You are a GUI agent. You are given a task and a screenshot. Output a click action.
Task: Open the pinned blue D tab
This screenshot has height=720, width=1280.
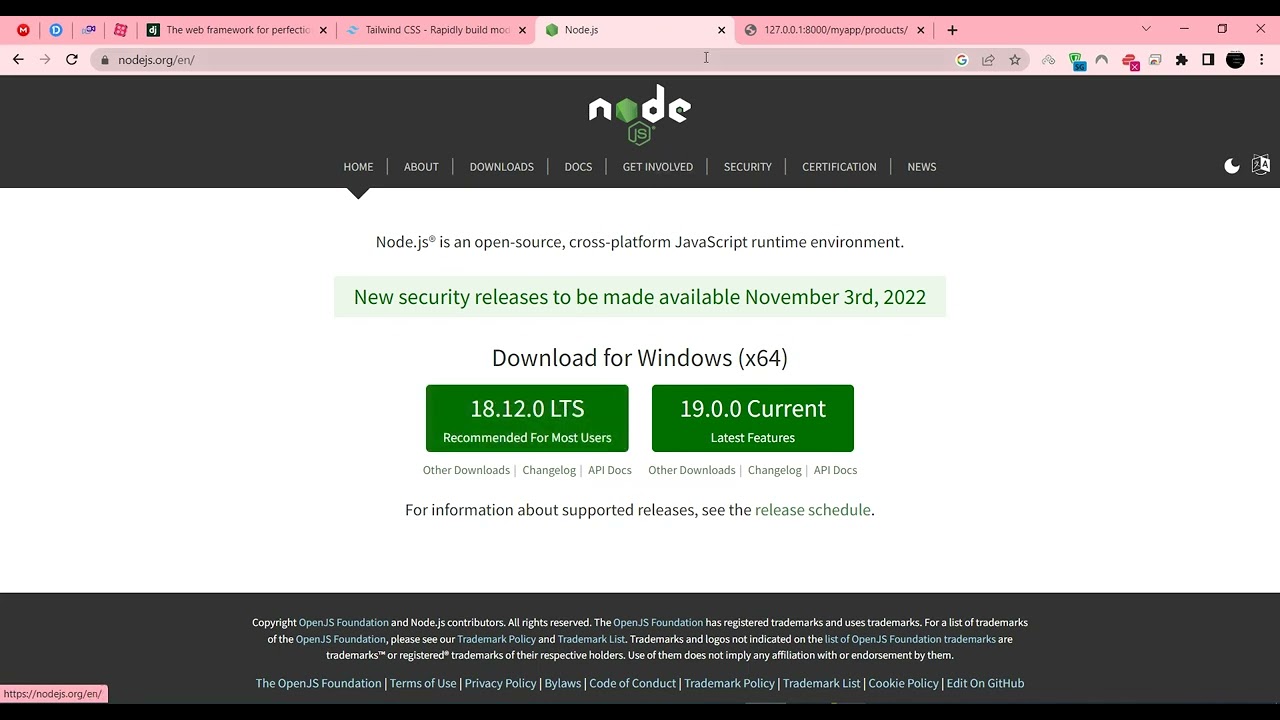pyautogui.click(x=56, y=30)
